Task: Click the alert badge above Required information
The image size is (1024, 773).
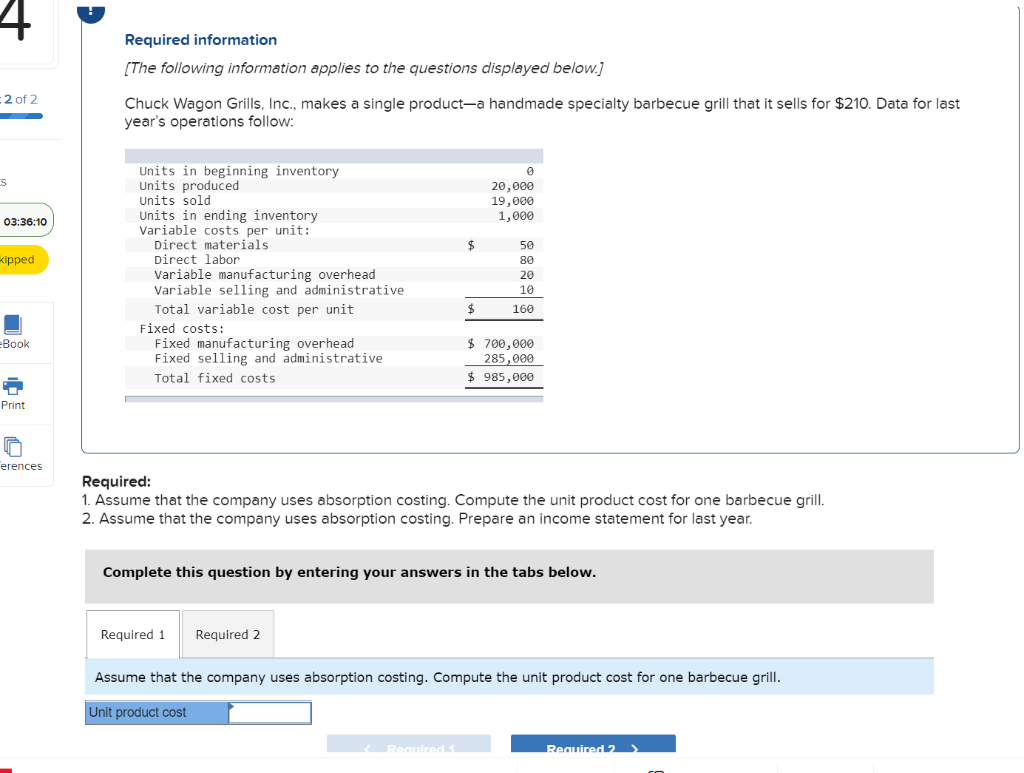Action: click(x=91, y=12)
